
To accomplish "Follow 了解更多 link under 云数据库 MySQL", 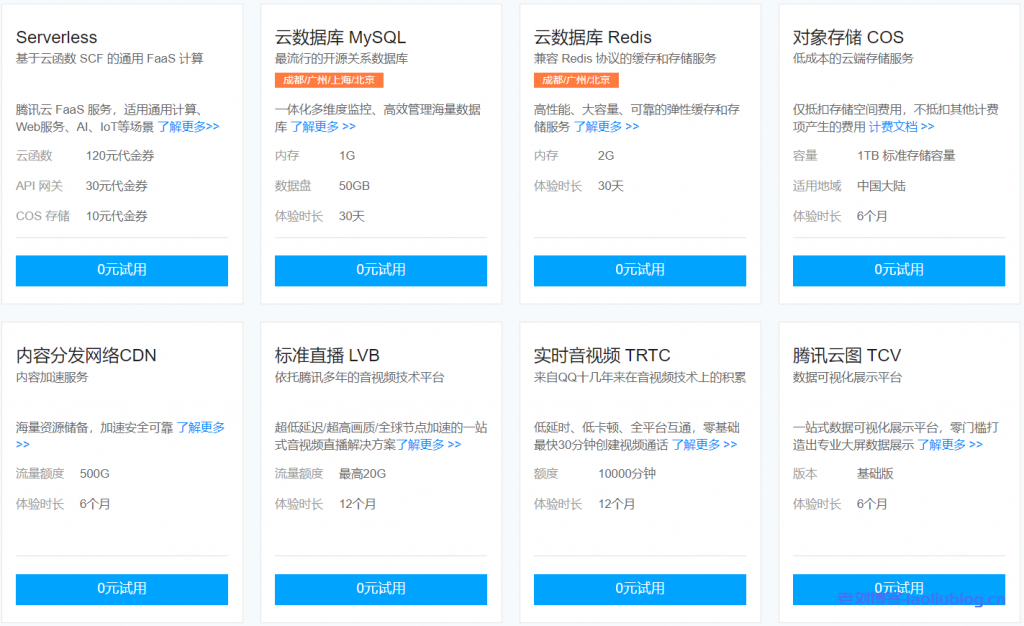I will coord(322,127).
